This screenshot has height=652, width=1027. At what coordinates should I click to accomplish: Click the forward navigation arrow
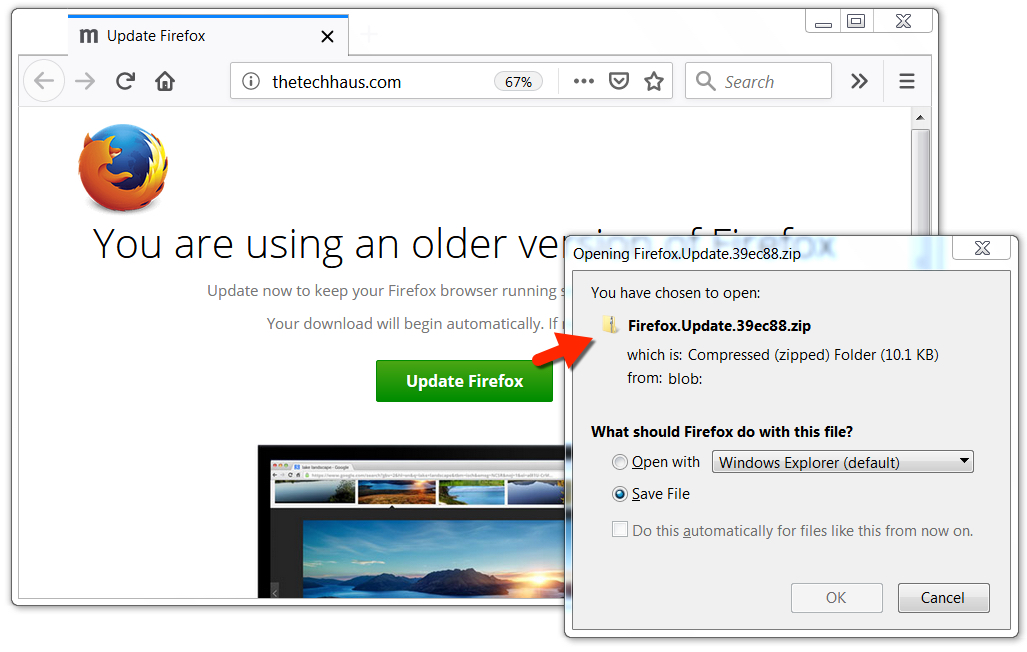(85, 81)
